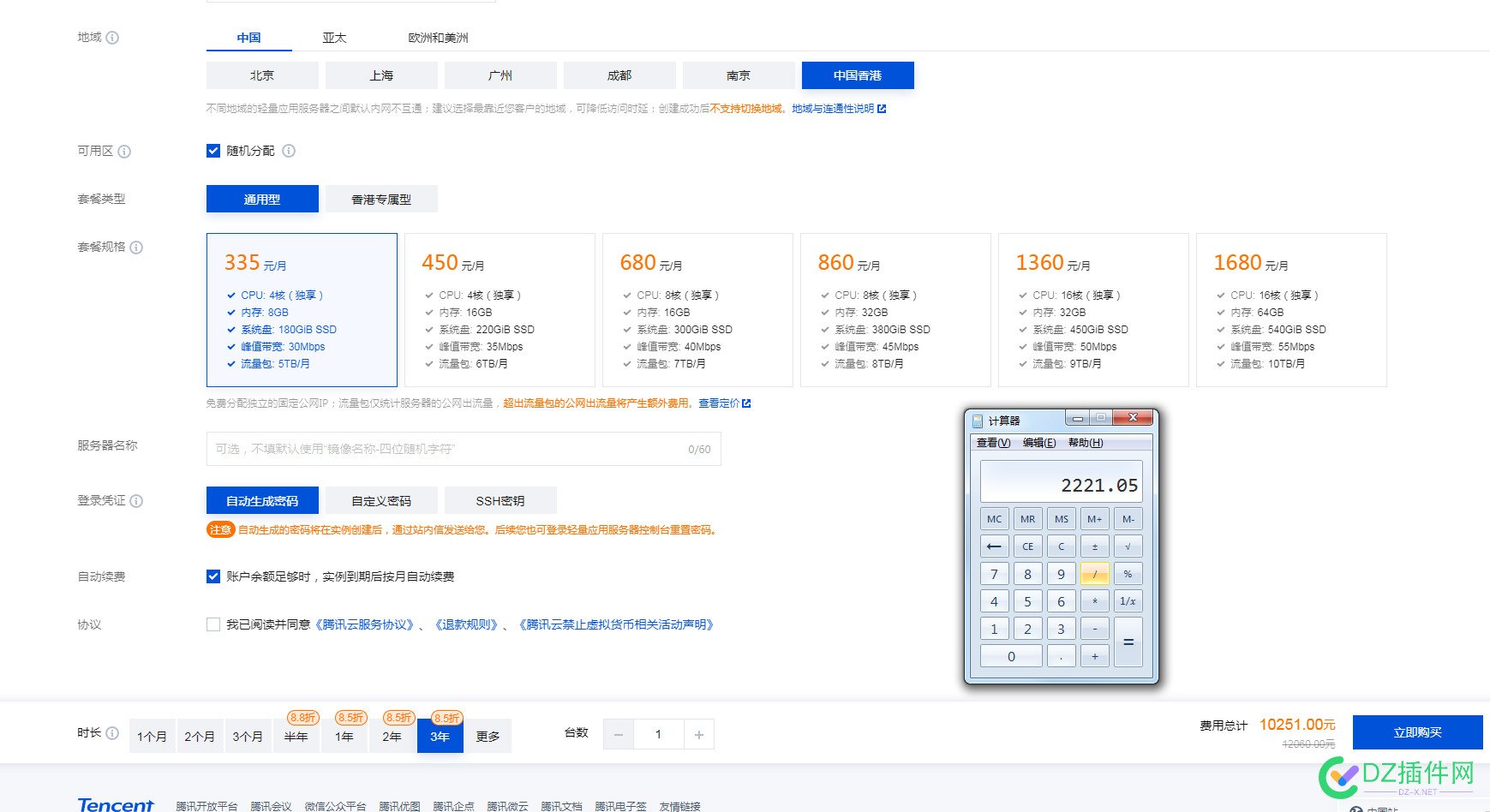Open calculator 编辑(E) menu
This screenshot has height=812, width=1490.
coord(1039,443)
